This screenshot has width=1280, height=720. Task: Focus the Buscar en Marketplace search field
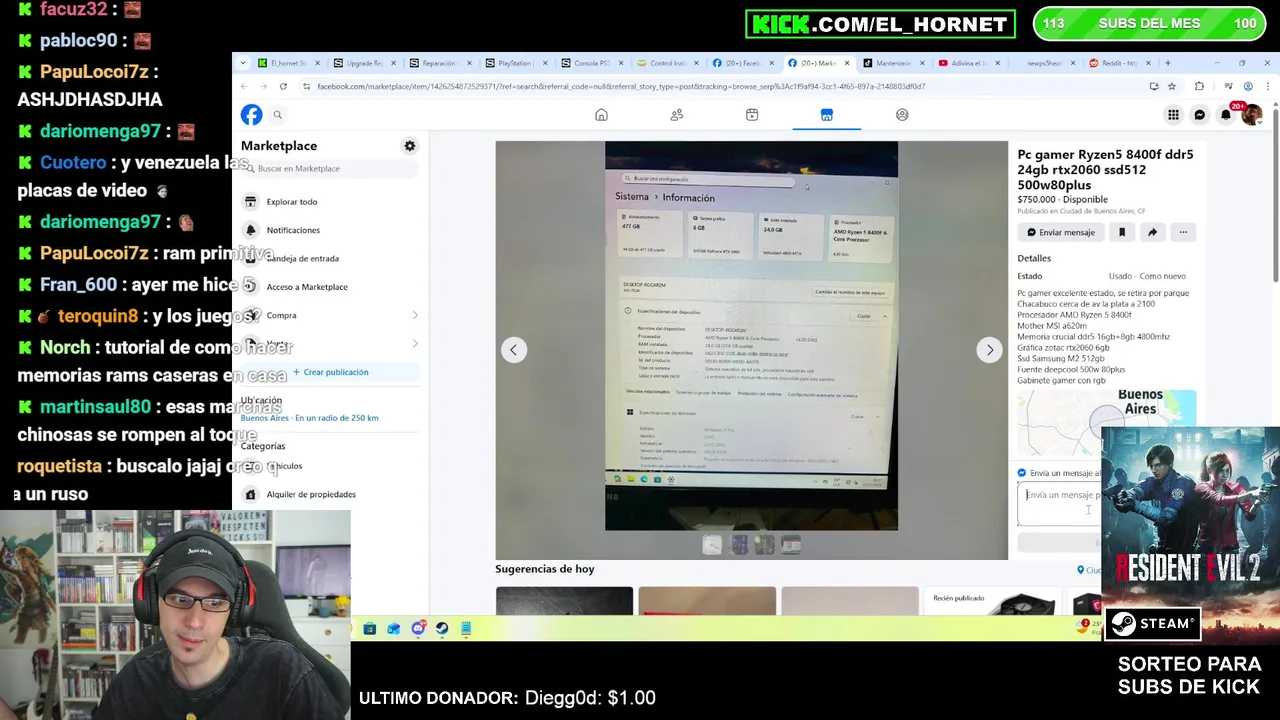[330, 169]
